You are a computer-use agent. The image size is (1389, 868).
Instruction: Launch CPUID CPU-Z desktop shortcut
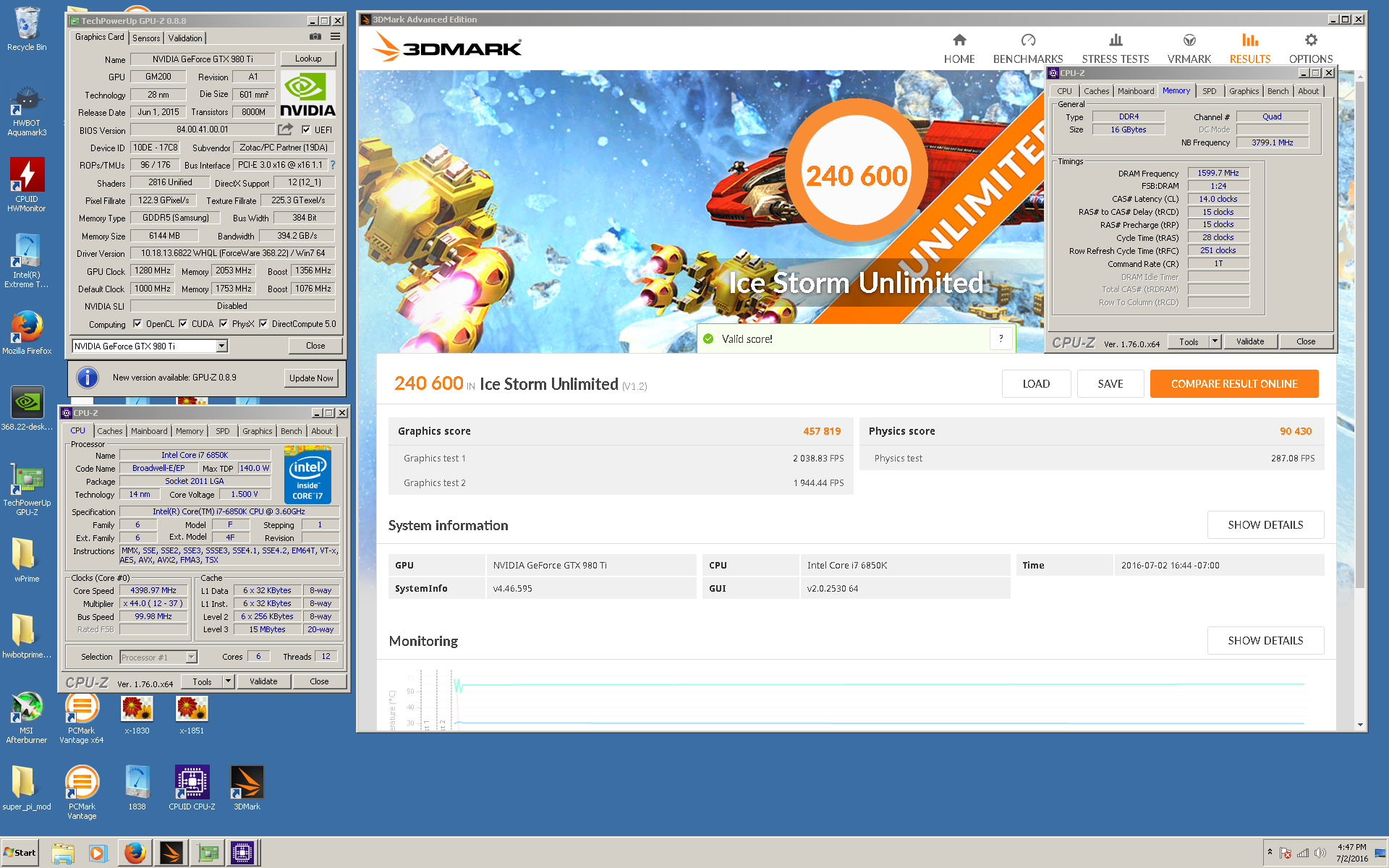point(192,788)
